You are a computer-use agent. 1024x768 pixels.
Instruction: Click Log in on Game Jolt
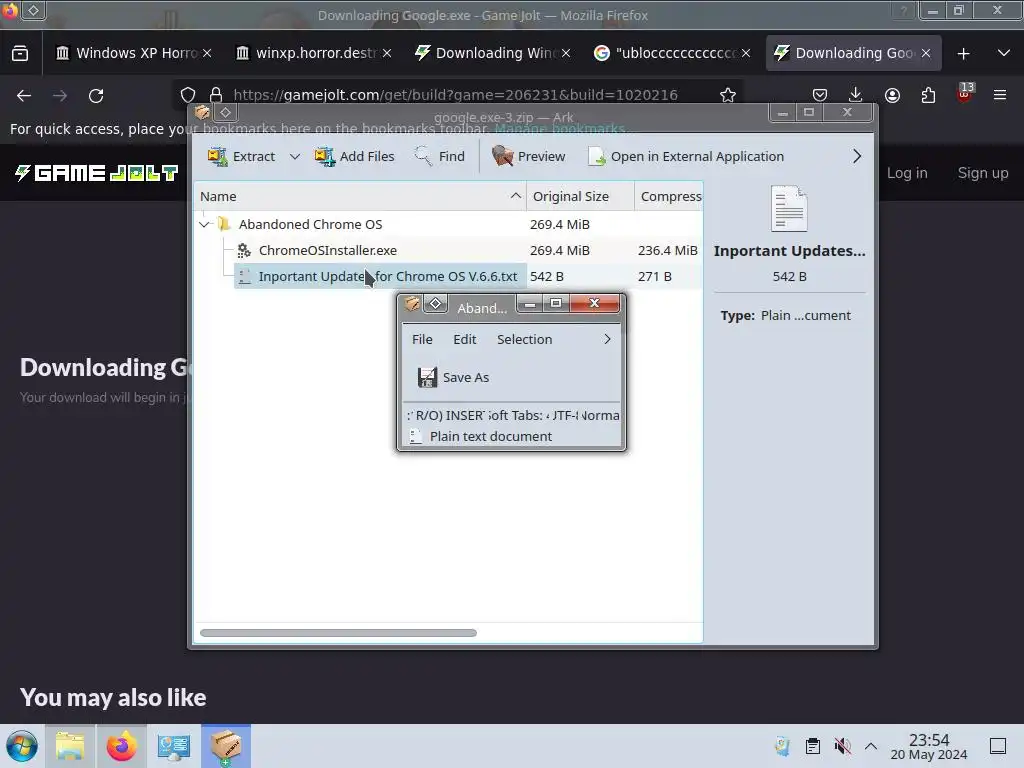point(906,173)
